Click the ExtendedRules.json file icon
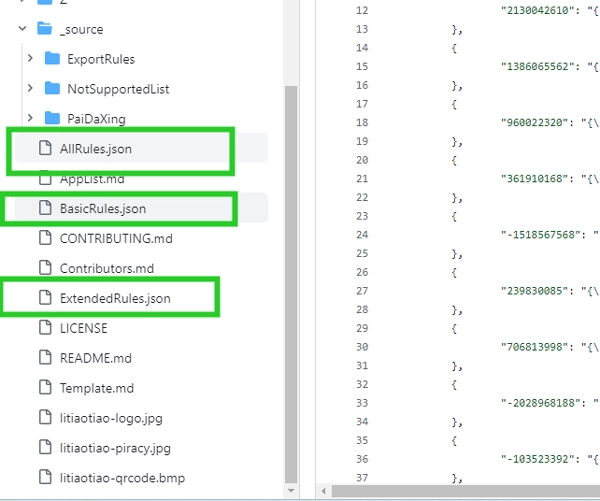 pos(44,298)
